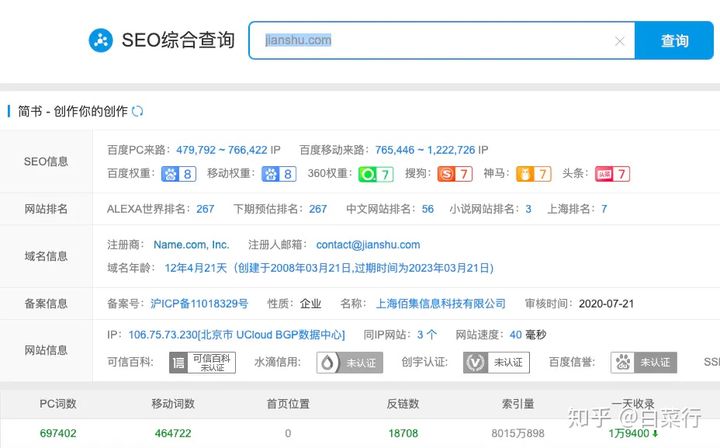This screenshot has height=448, width=720.
Task: Click the 查询 search button
Action: (x=674, y=40)
